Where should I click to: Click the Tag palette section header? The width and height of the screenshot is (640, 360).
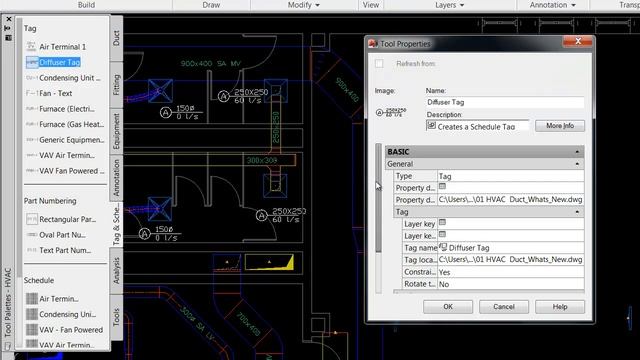tap(30, 29)
